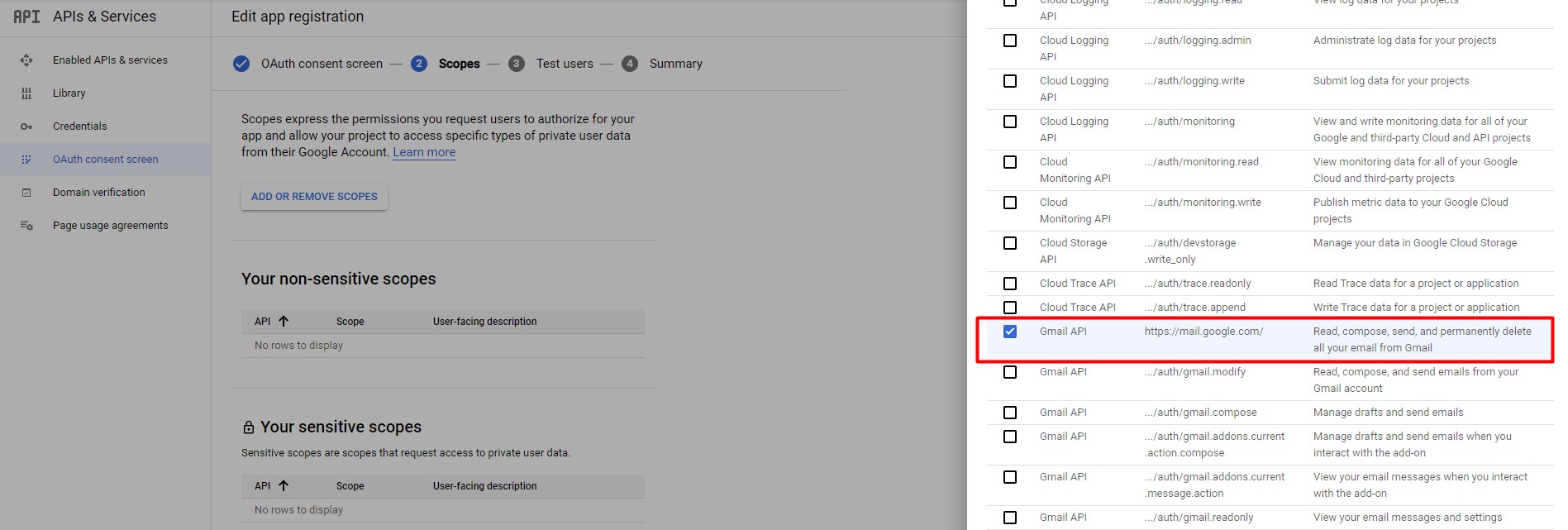Click the step 4 Summary circle
Image resolution: width=1568 pixels, height=530 pixels.
pos(630,64)
